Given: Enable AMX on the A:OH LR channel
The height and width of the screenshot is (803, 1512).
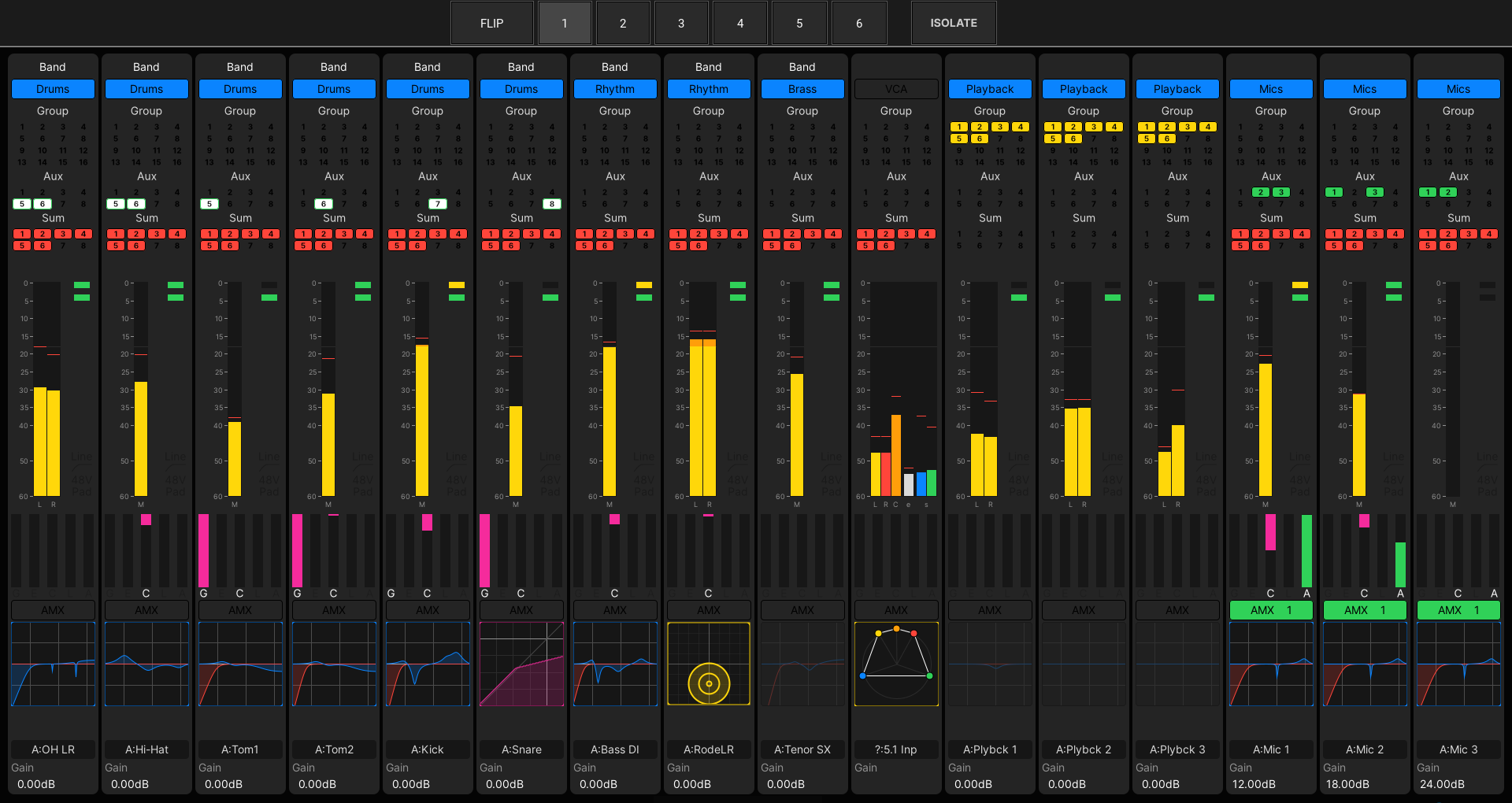Looking at the screenshot, I should pos(53,610).
